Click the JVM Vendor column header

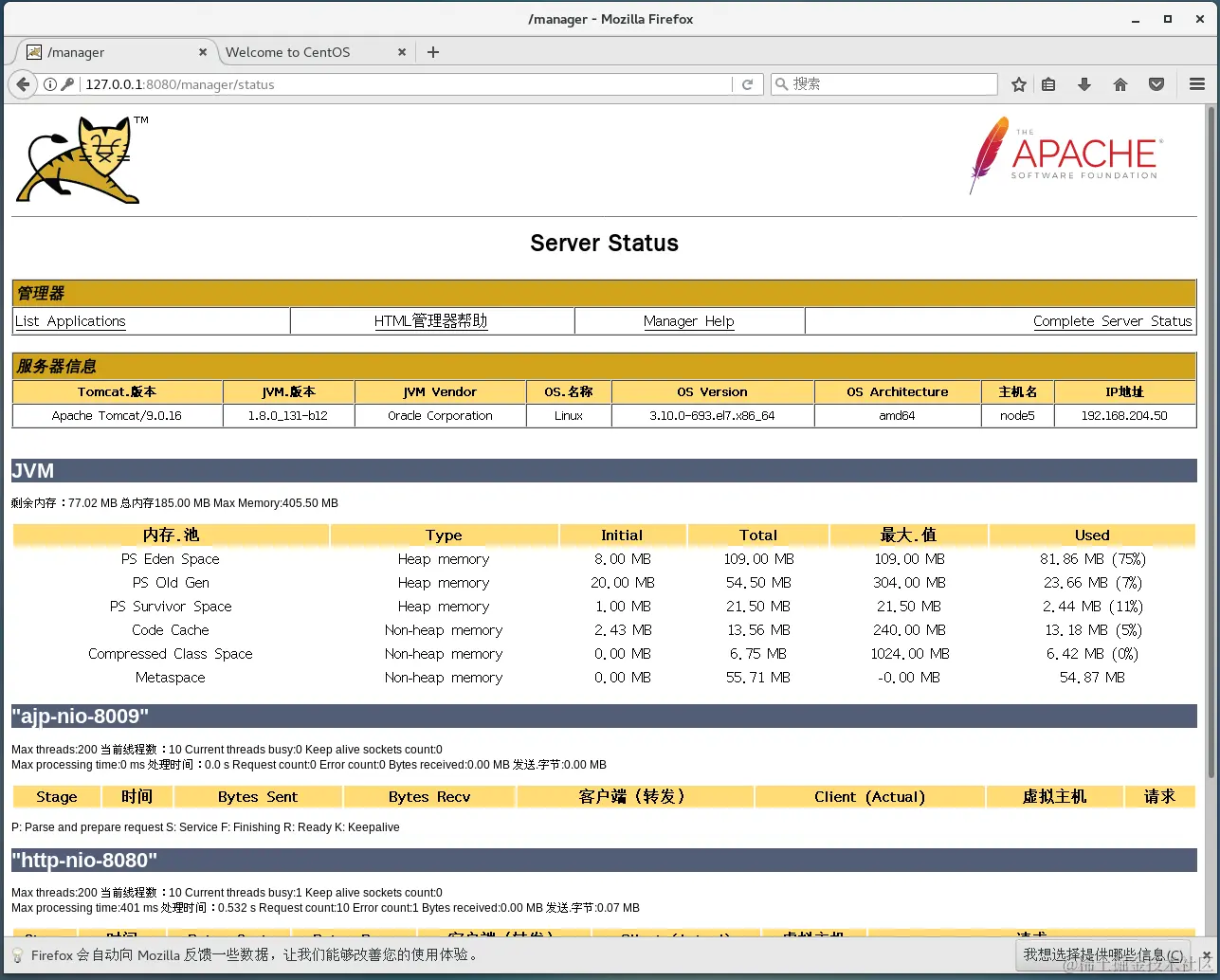pyautogui.click(x=440, y=391)
